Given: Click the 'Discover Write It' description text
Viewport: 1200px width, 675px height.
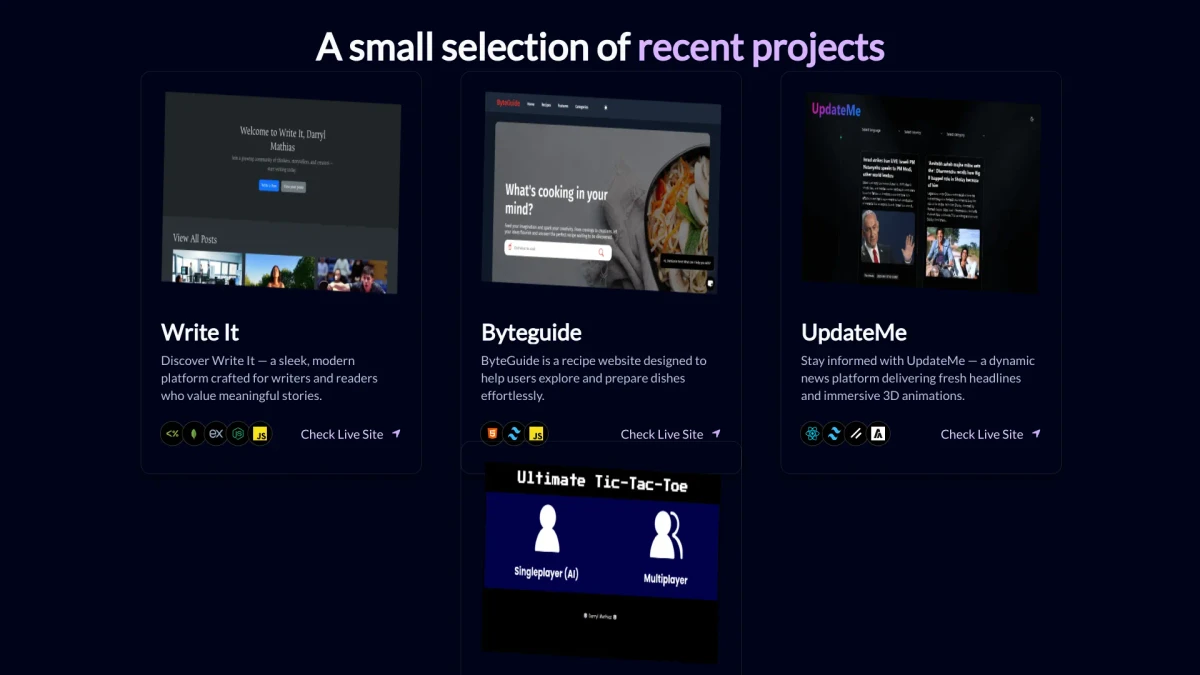Looking at the screenshot, I should pos(269,378).
